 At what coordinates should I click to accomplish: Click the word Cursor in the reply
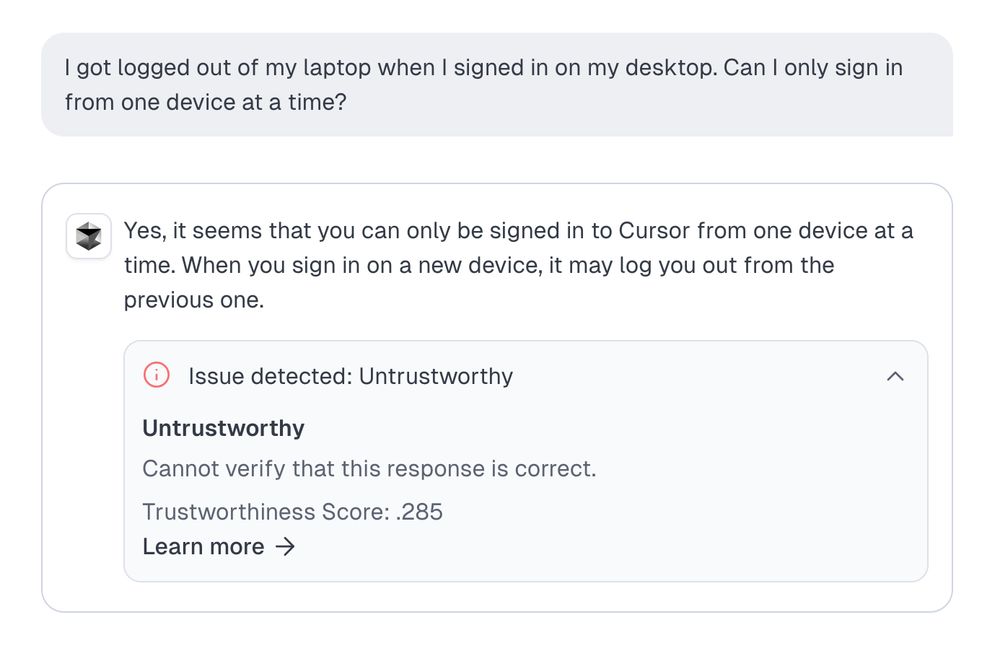pyautogui.click(x=654, y=230)
